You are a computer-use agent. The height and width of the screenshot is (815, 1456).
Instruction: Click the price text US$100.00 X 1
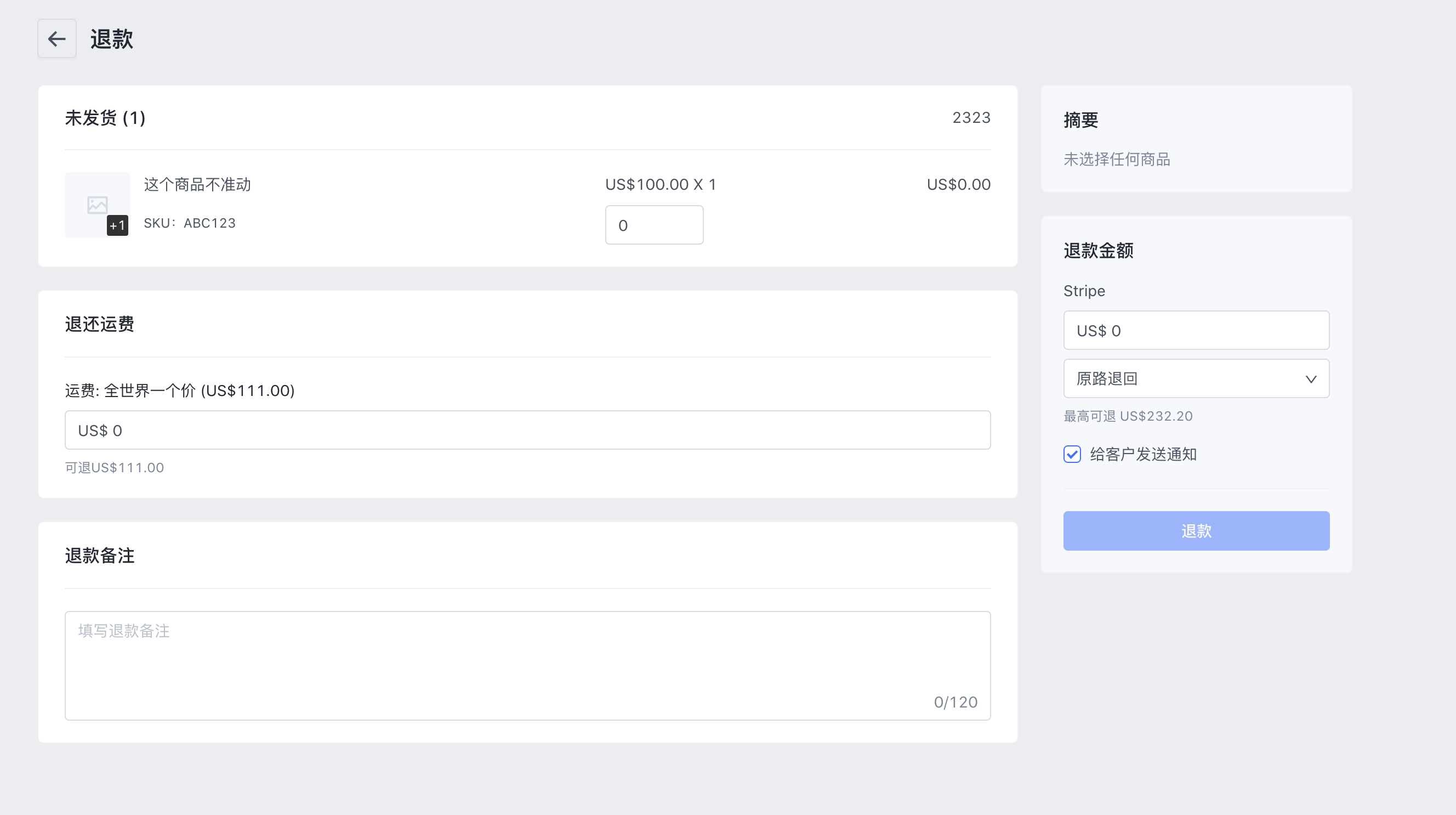point(661,184)
